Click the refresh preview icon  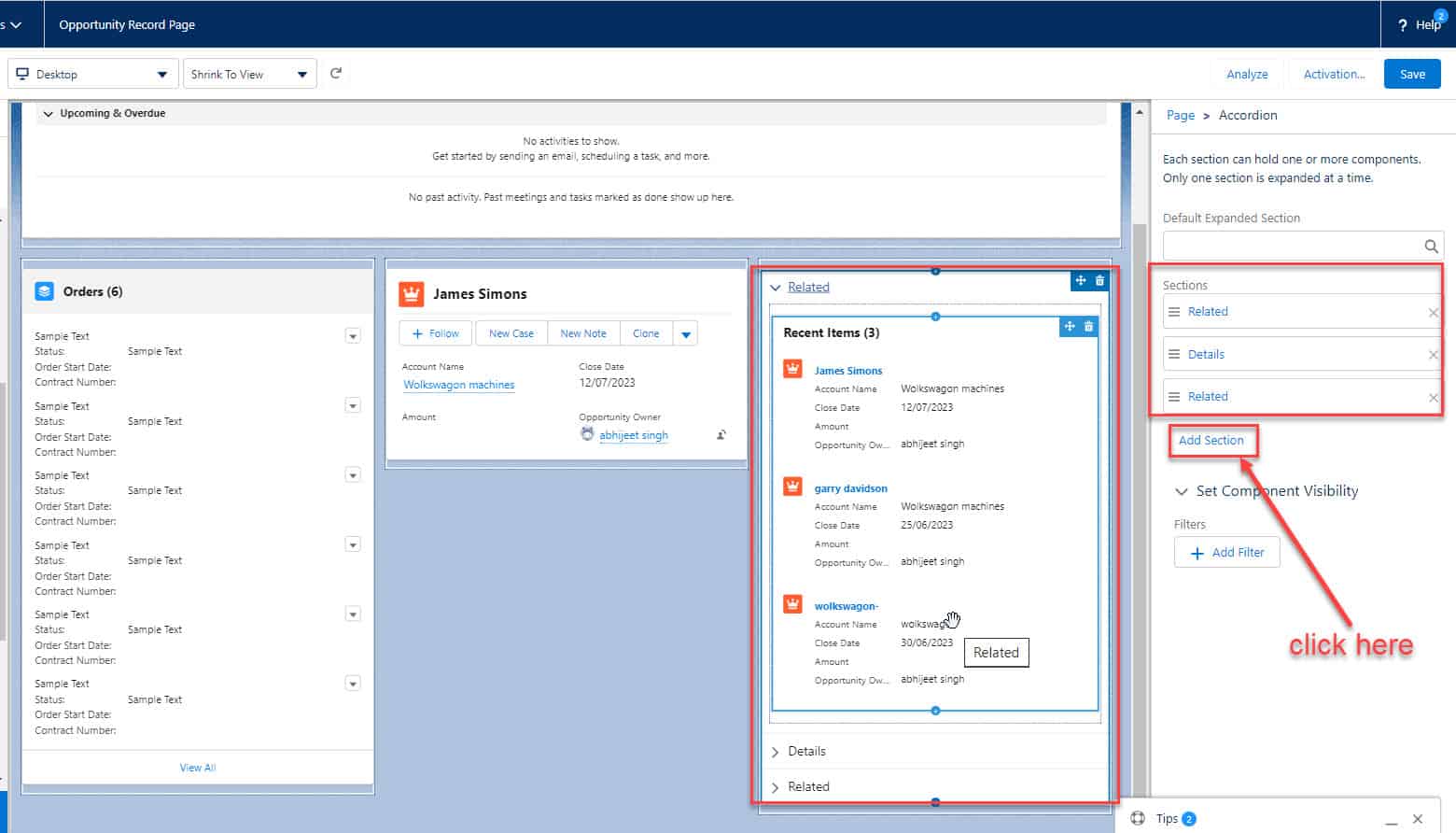click(335, 73)
